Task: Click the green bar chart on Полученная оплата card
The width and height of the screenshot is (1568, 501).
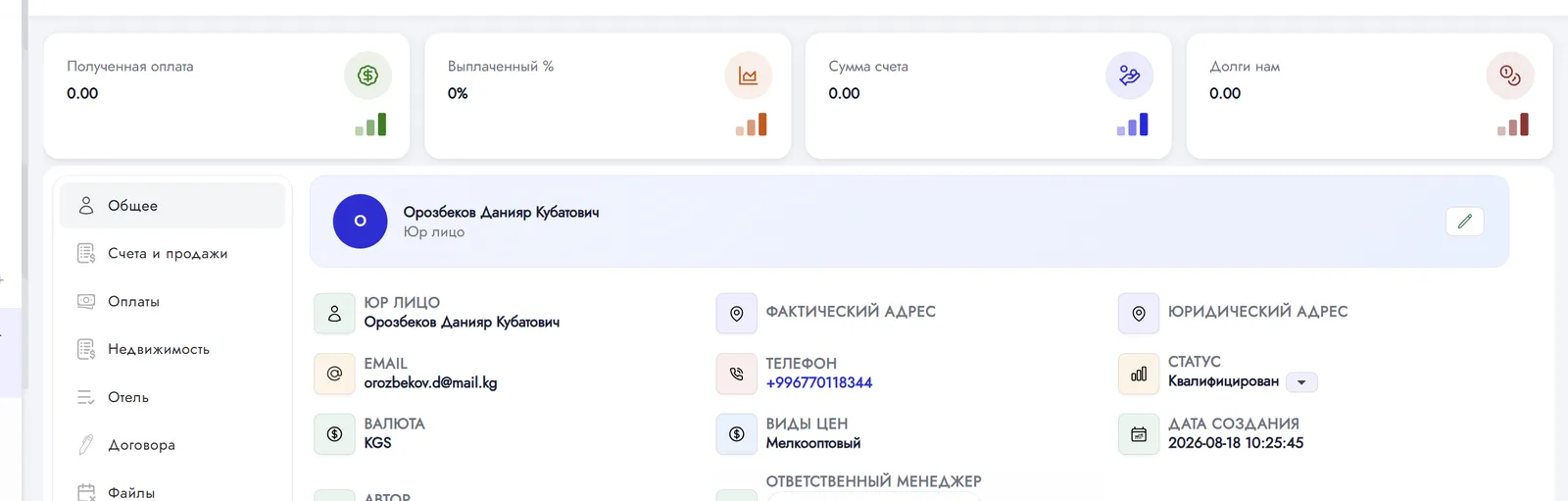Action: (x=370, y=125)
